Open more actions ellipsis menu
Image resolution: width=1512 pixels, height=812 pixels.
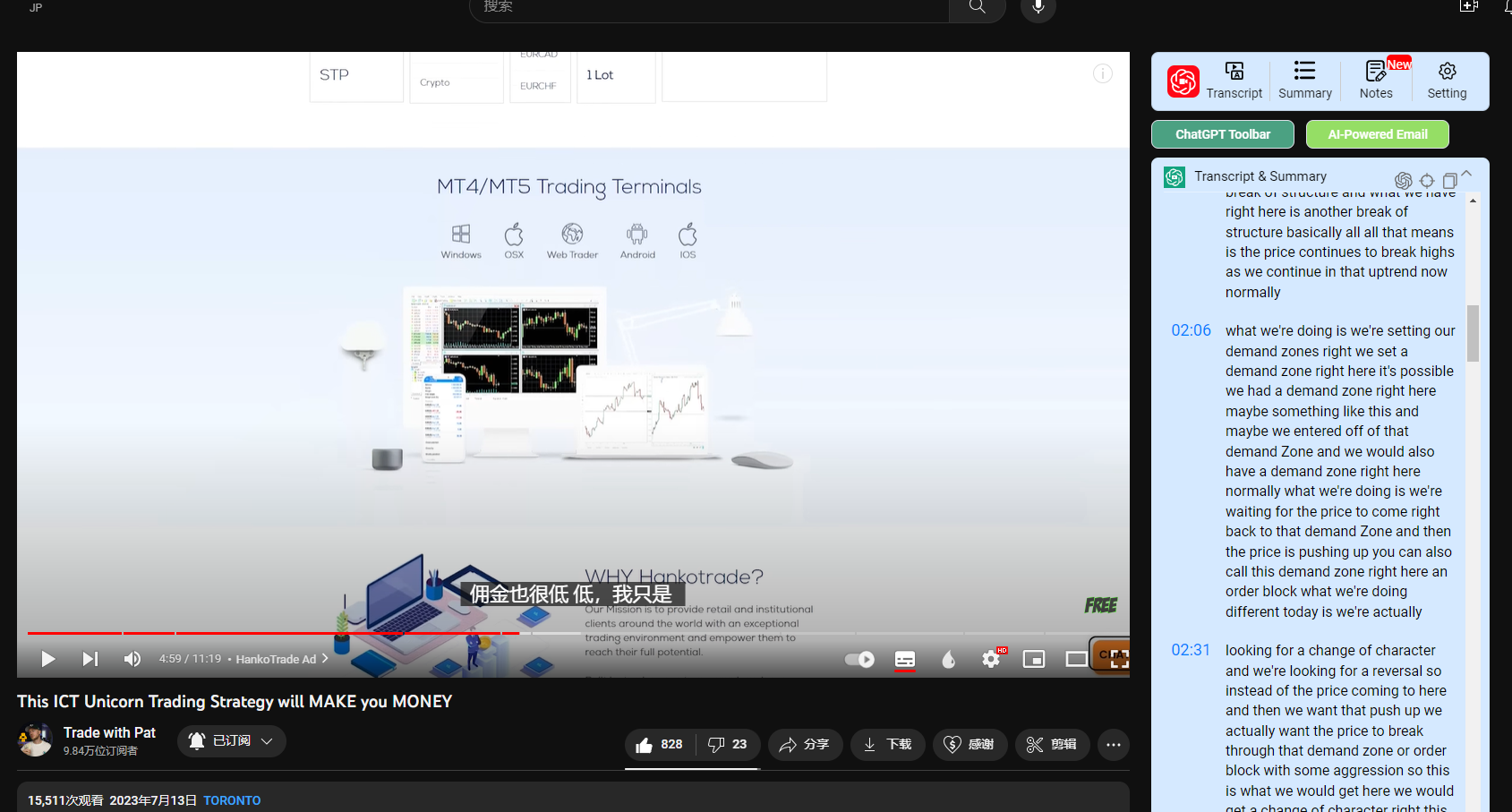pyautogui.click(x=1114, y=744)
